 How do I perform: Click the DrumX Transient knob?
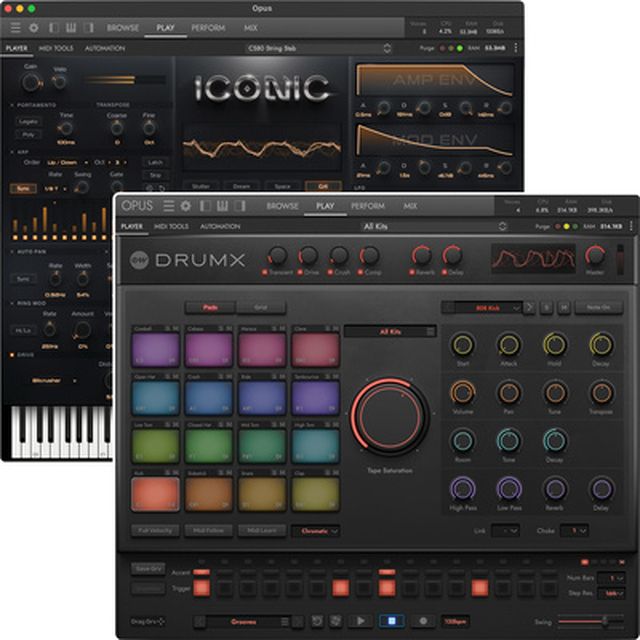pyautogui.click(x=278, y=255)
